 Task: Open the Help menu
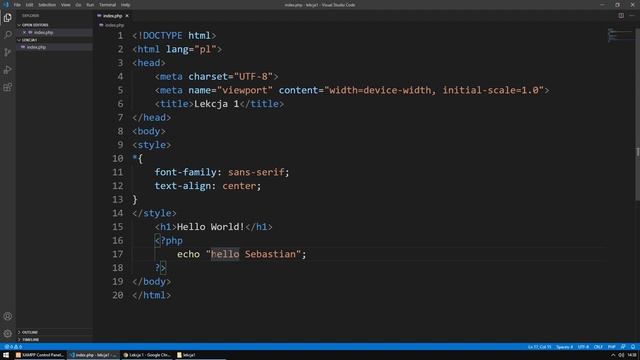[x=125, y=5]
